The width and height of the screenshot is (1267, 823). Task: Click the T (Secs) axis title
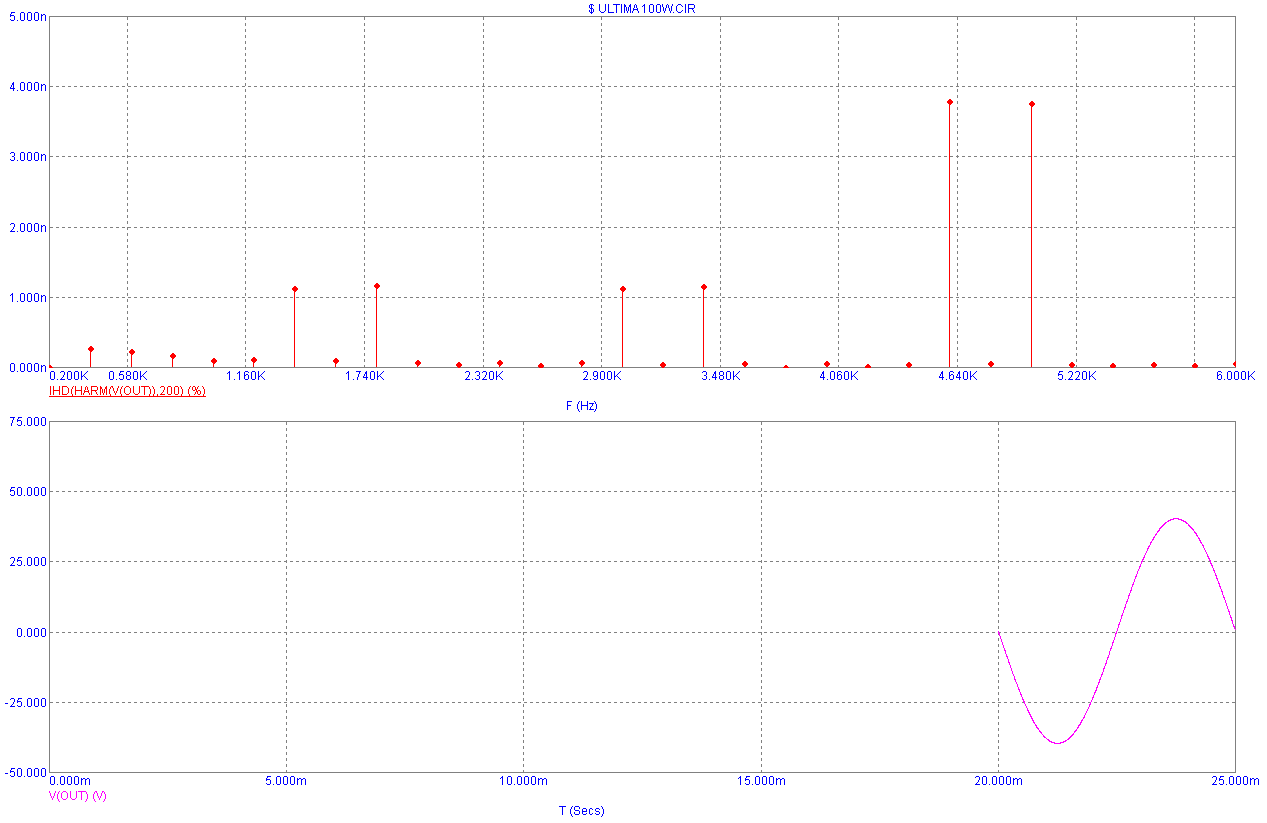pos(581,811)
